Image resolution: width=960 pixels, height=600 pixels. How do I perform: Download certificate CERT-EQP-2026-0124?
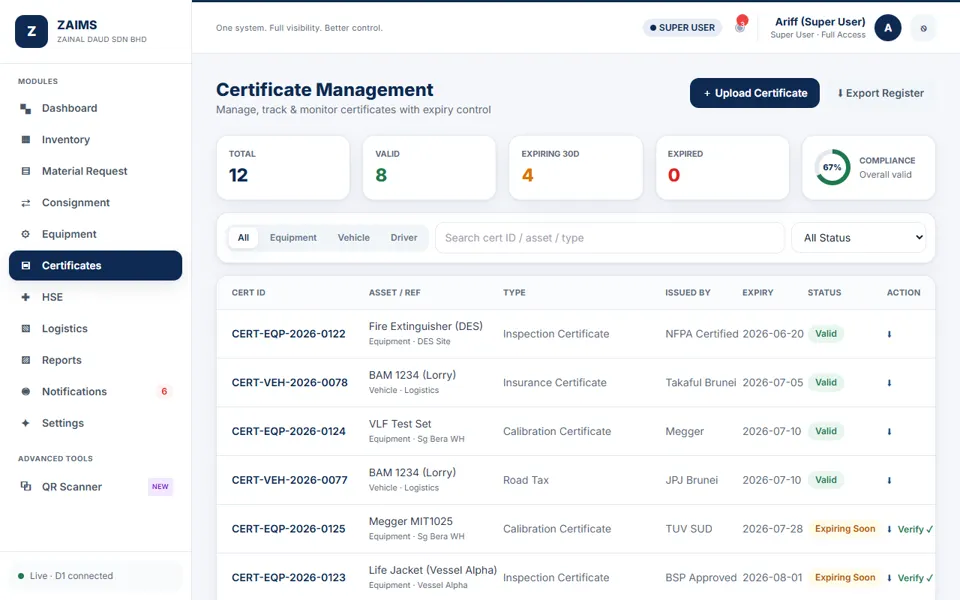point(890,432)
